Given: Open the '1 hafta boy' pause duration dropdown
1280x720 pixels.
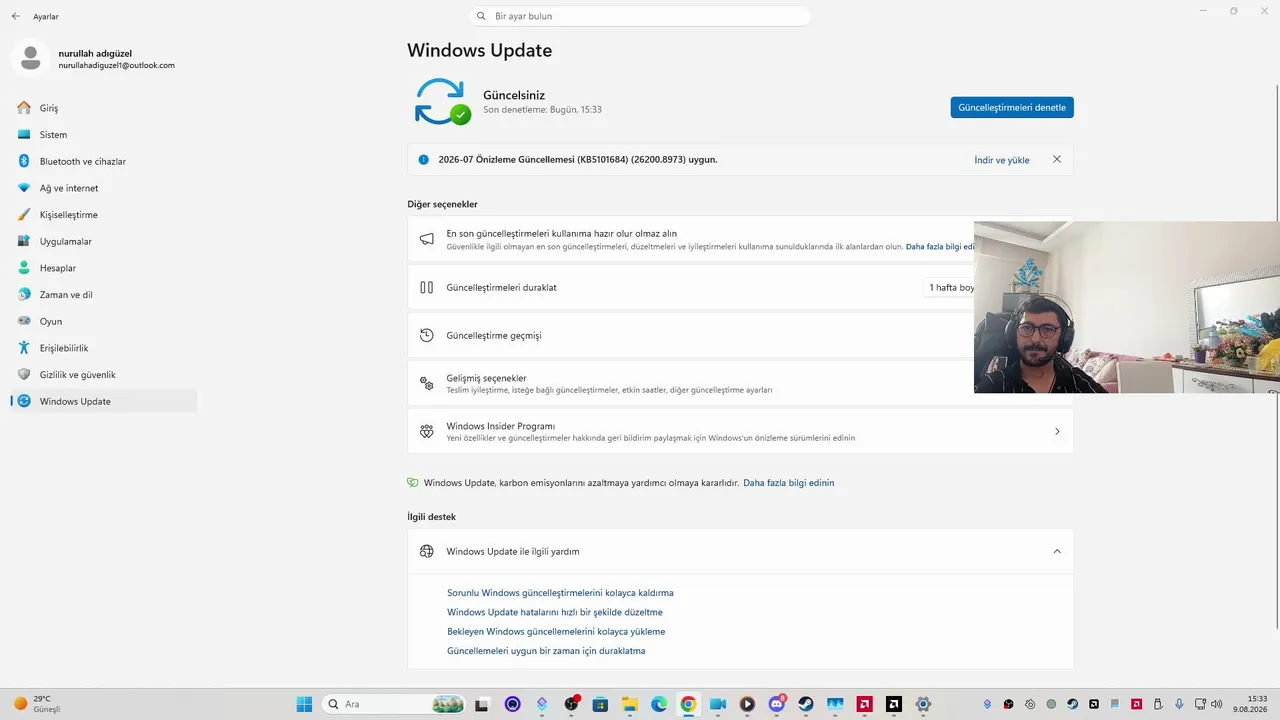Looking at the screenshot, I should [951, 287].
